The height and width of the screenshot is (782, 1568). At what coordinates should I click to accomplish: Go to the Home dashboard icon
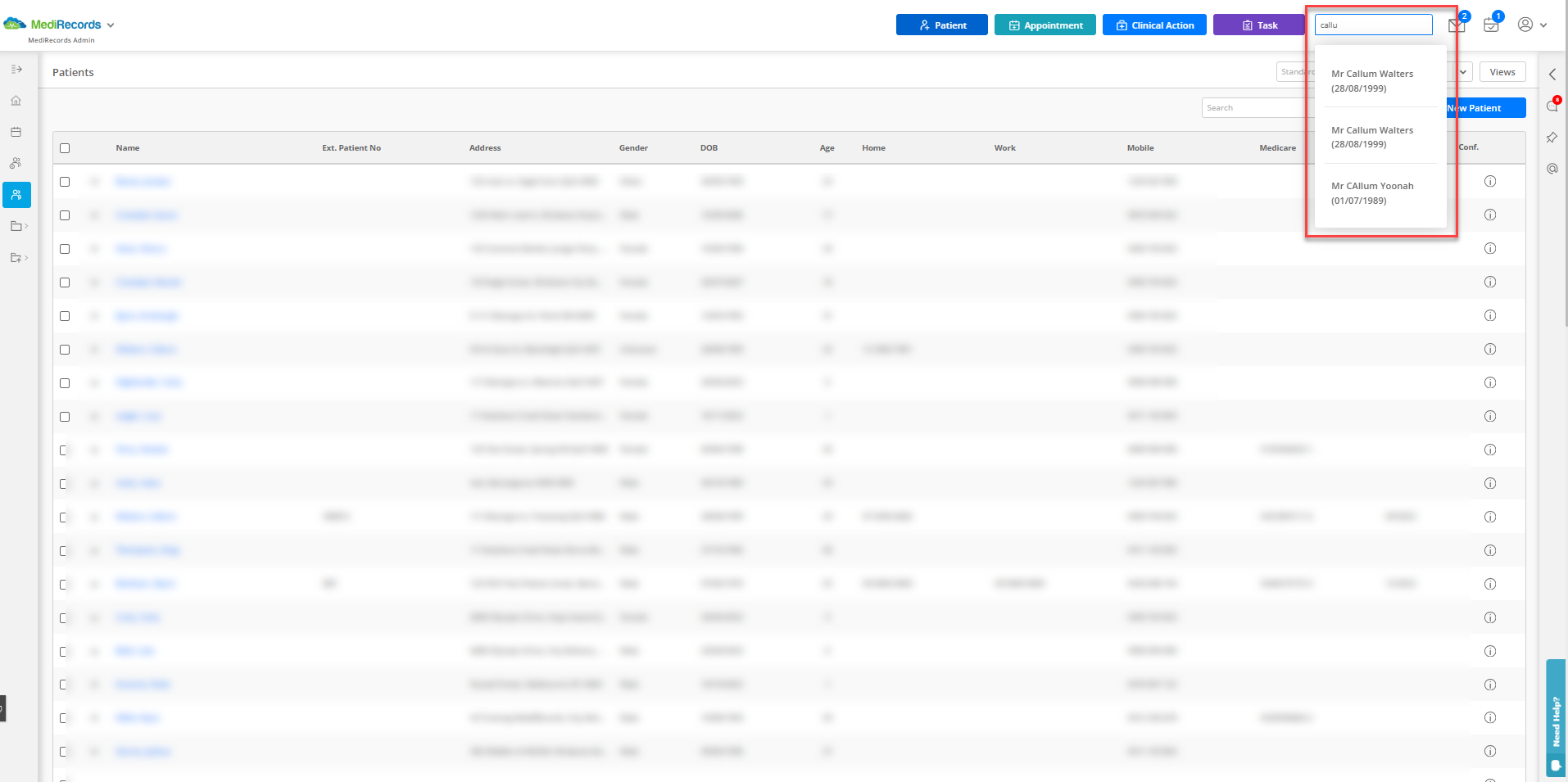point(16,101)
